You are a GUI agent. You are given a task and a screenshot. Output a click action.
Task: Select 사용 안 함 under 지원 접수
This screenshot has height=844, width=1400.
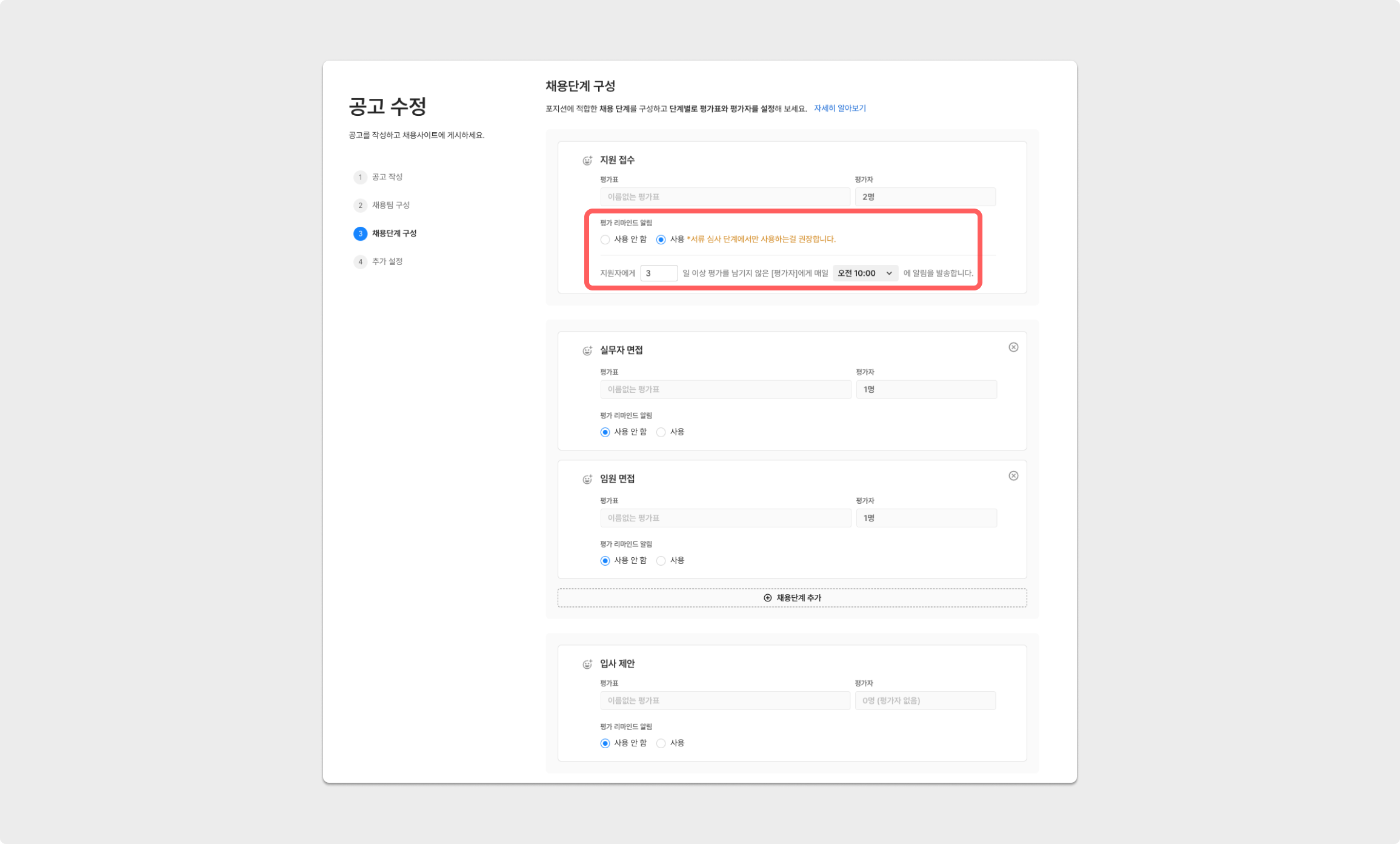[605, 239]
